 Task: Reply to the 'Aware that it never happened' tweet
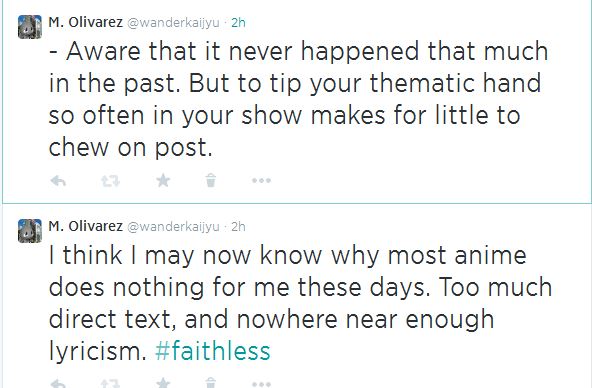58,181
